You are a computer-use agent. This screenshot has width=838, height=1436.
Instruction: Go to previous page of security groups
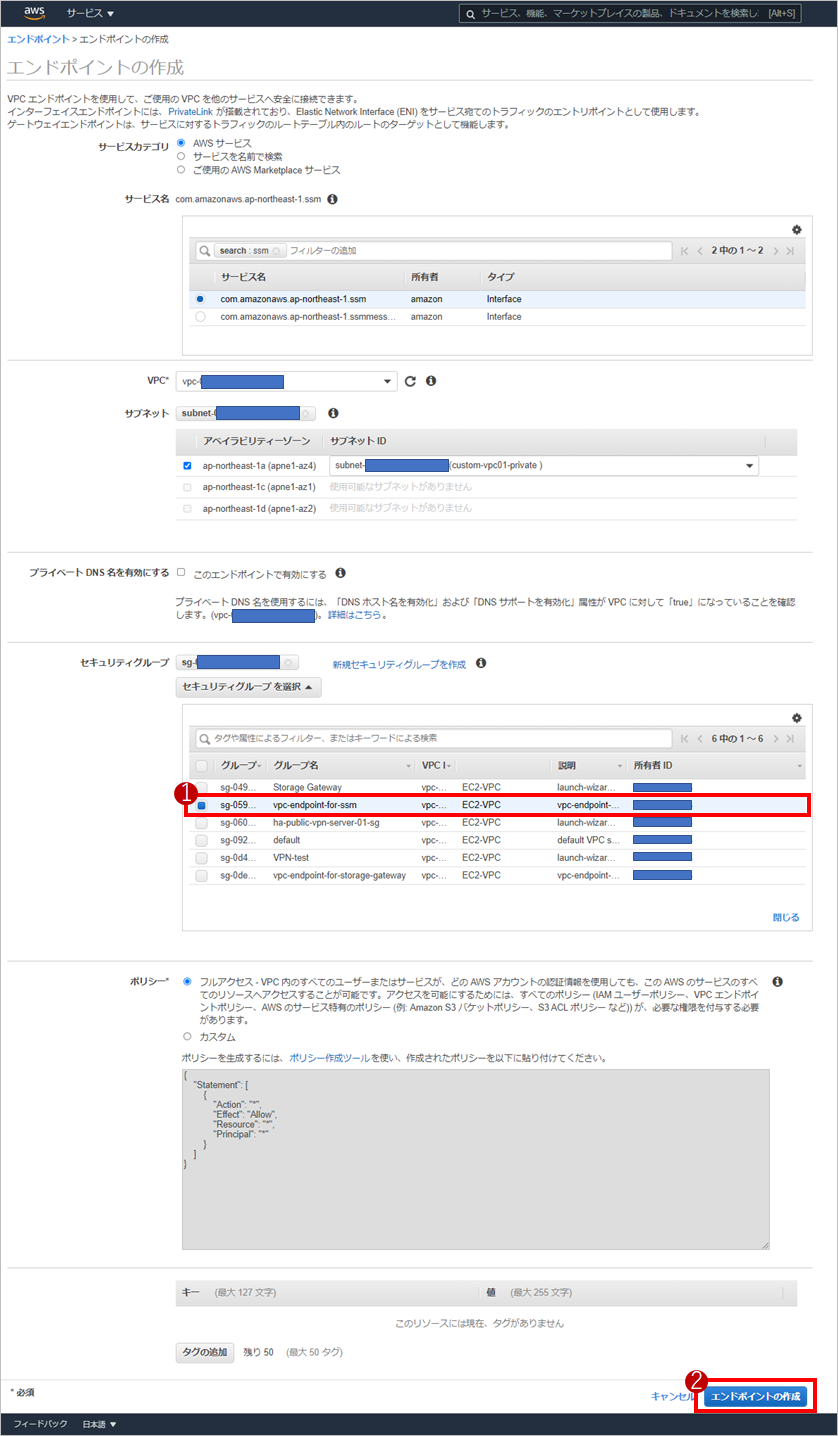point(700,739)
